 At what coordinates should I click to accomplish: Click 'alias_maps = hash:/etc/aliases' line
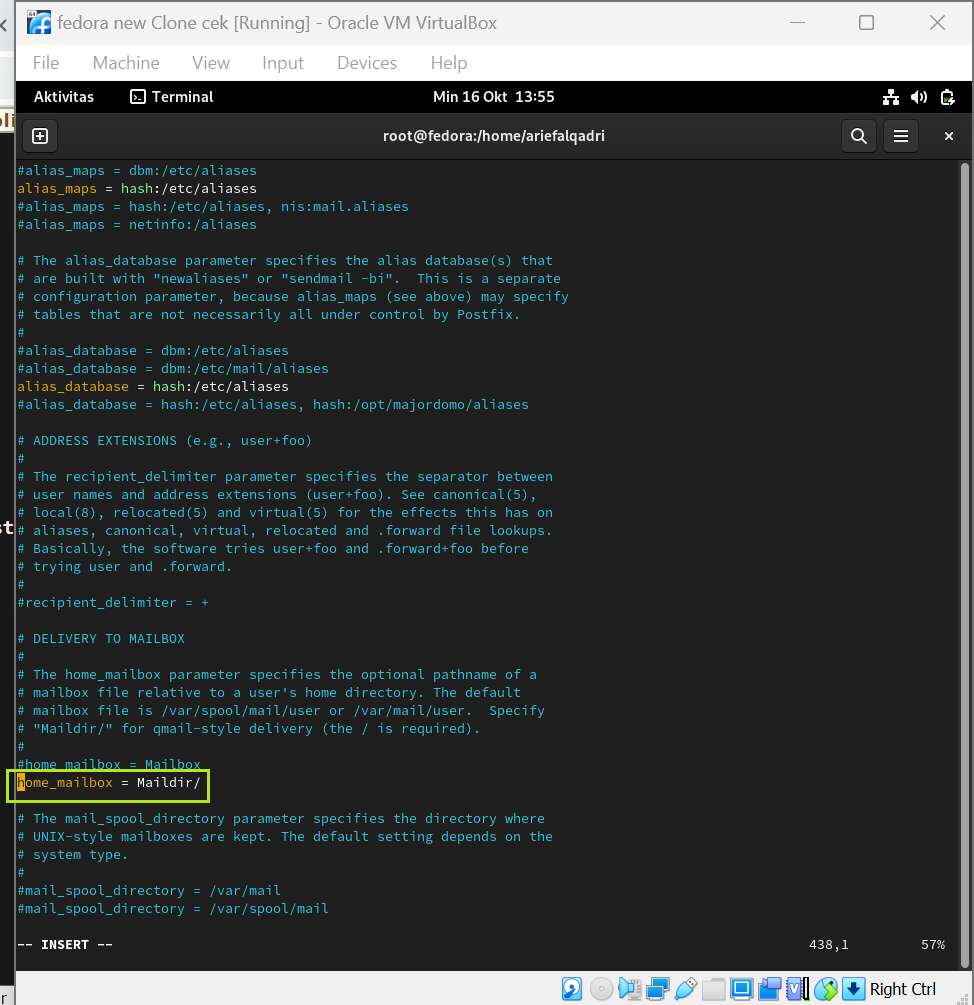[137, 188]
